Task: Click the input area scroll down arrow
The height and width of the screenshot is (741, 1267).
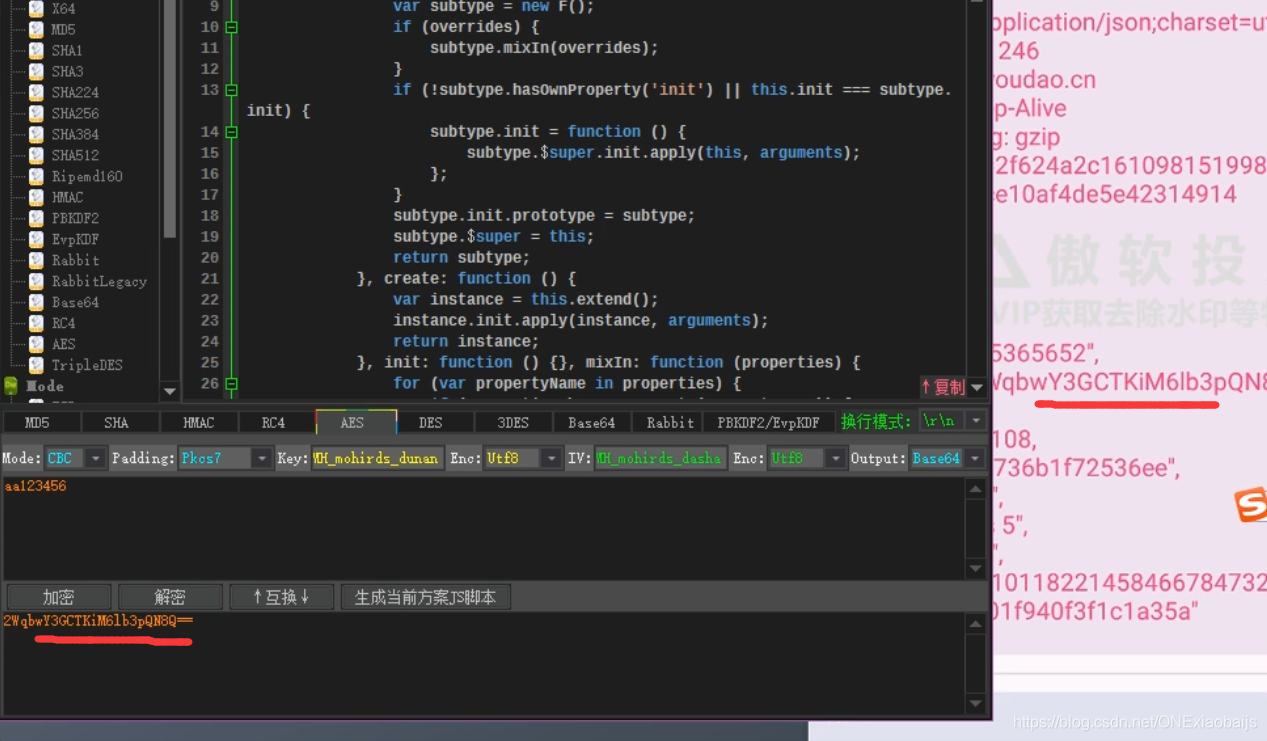Action: tap(976, 569)
